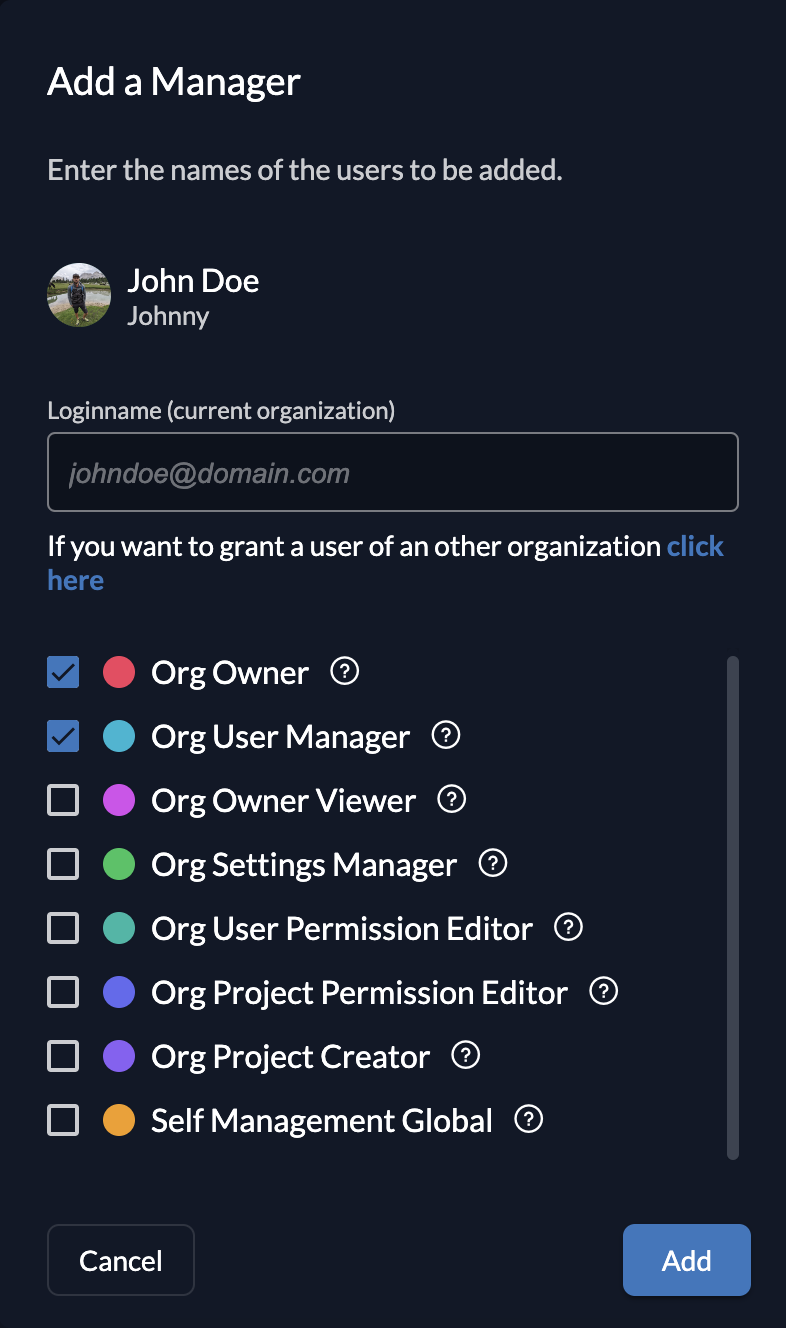Follow the 'click here' other organization link
786x1328 pixels.
694,547
